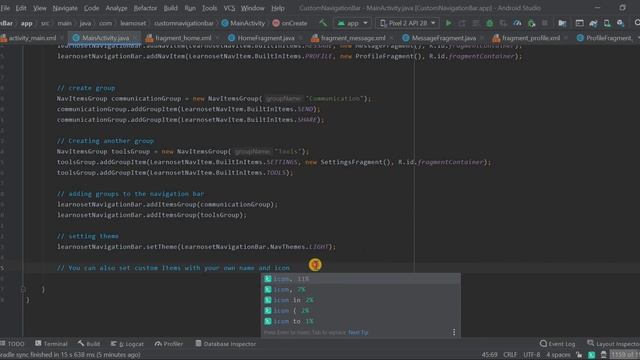The height and width of the screenshot is (360, 640).
Task: Click Sync Project with Gradle Files icon
Action: (593, 23)
